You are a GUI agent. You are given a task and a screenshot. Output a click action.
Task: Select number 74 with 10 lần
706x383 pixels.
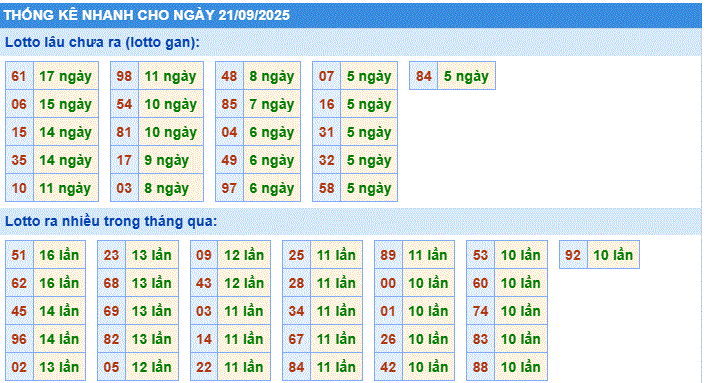(x=480, y=311)
